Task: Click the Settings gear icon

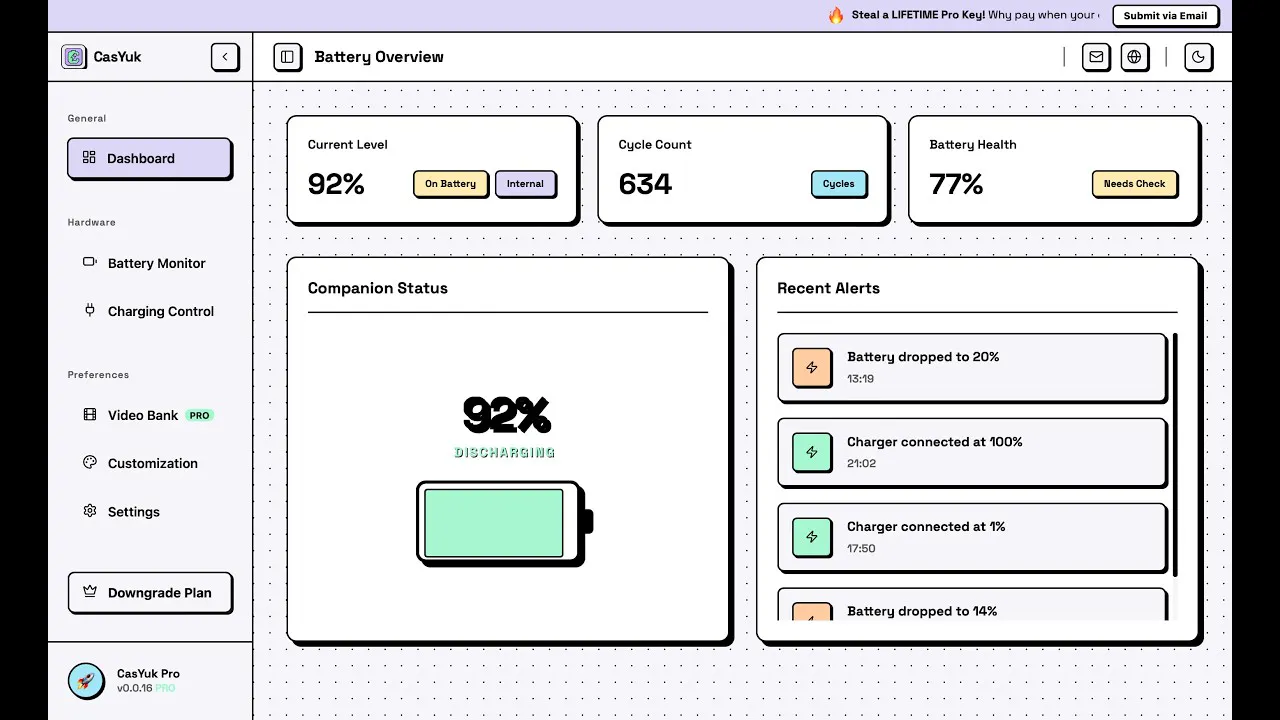Action: (89, 510)
